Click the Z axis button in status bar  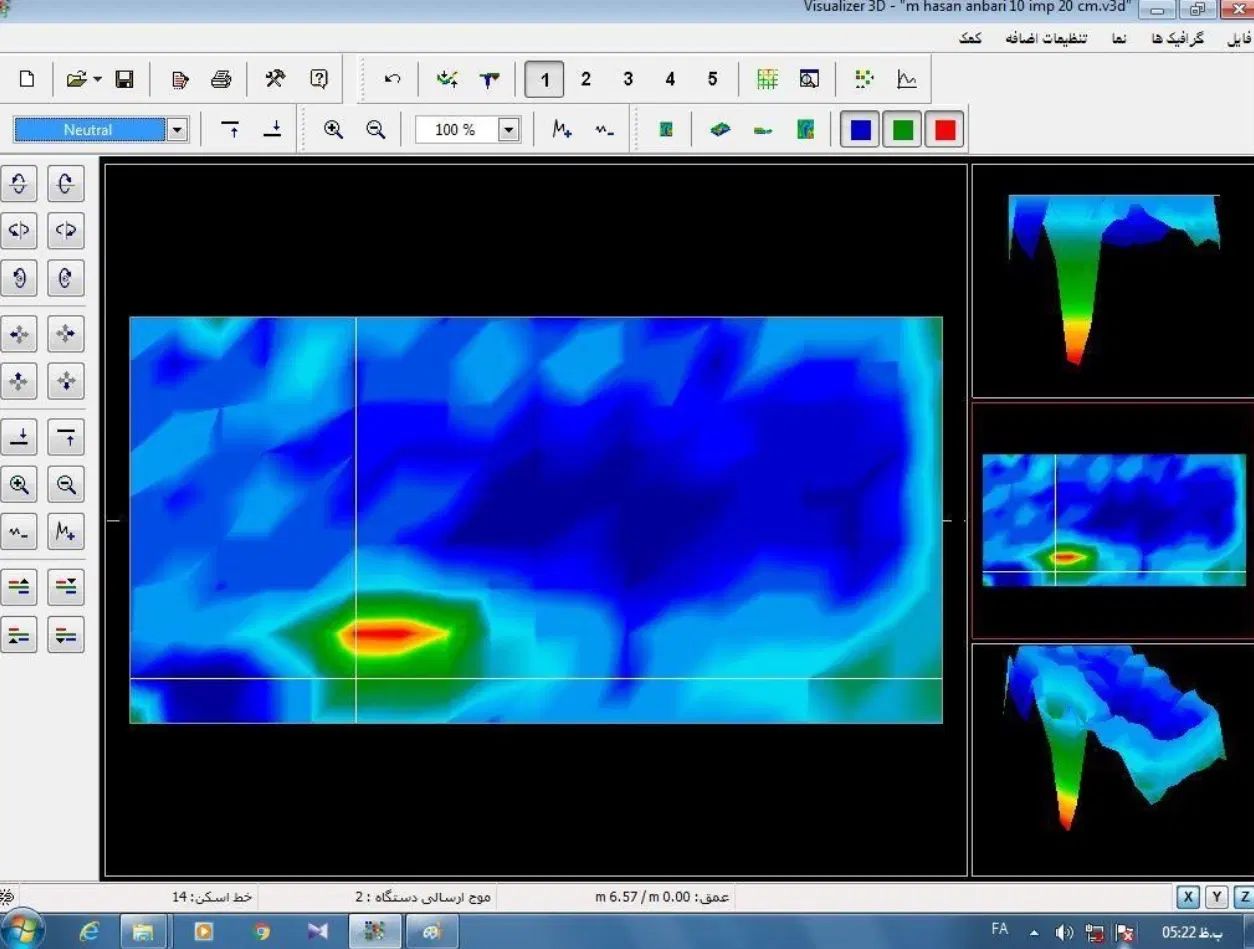click(x=1244, y=897)
